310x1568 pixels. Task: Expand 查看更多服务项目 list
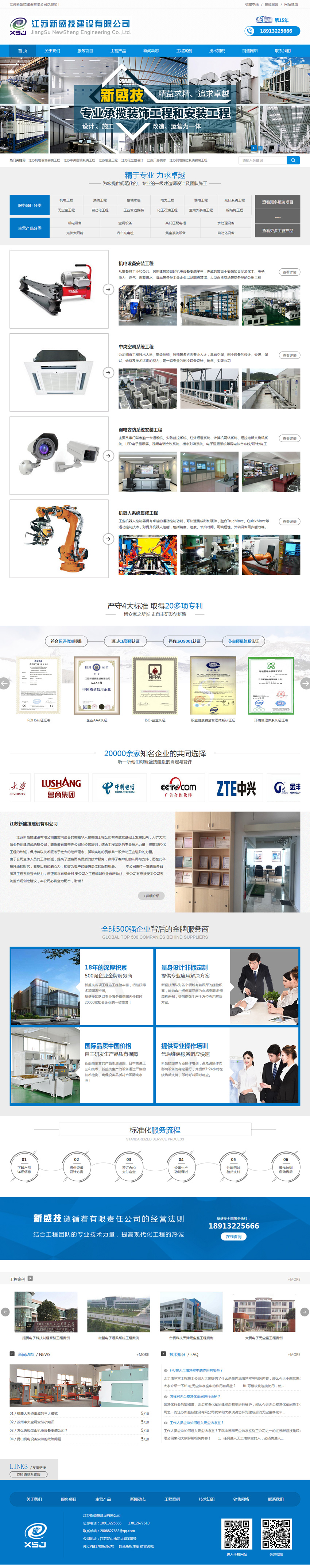point(277,202)
